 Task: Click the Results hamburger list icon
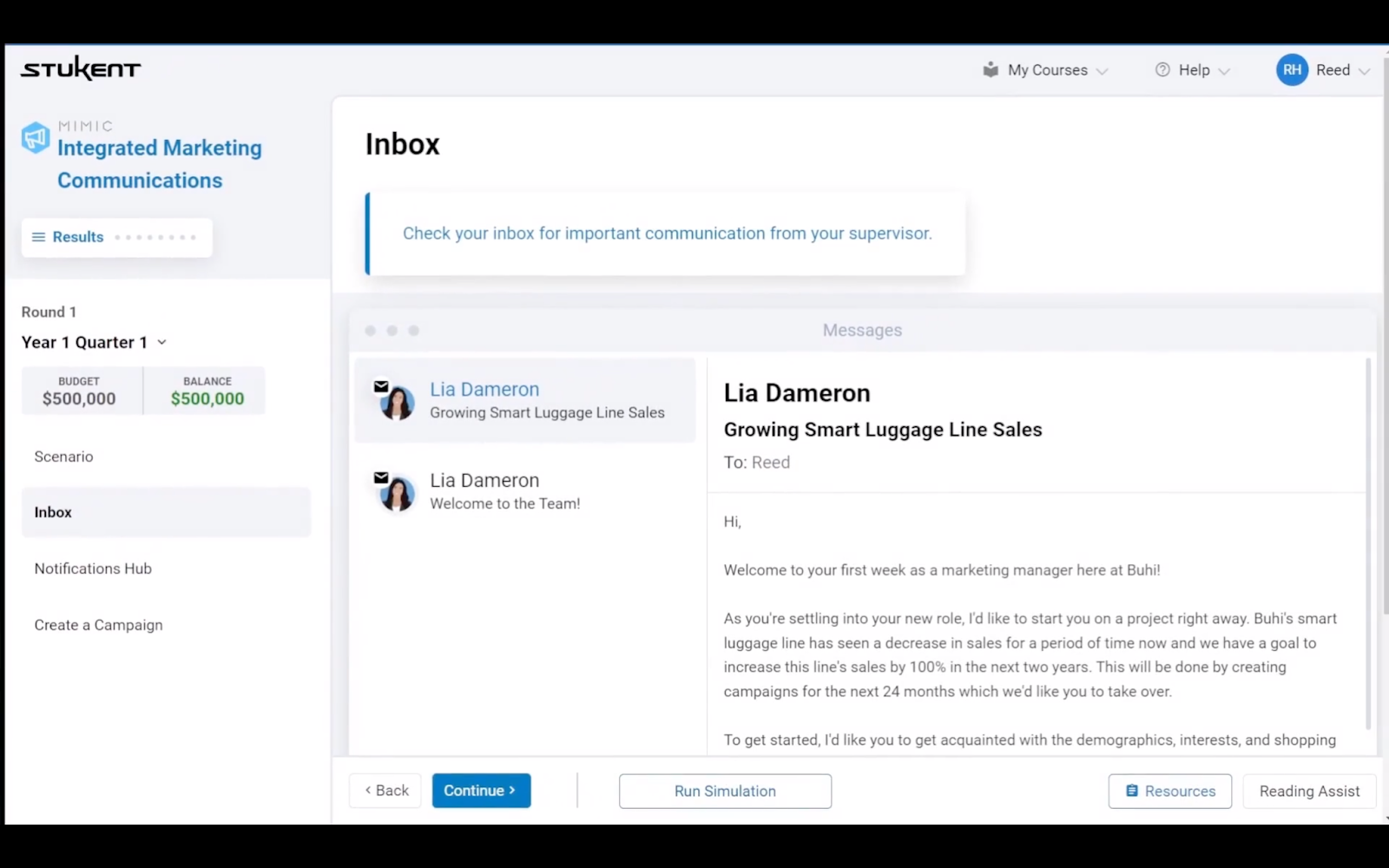[x=38, y=237]
